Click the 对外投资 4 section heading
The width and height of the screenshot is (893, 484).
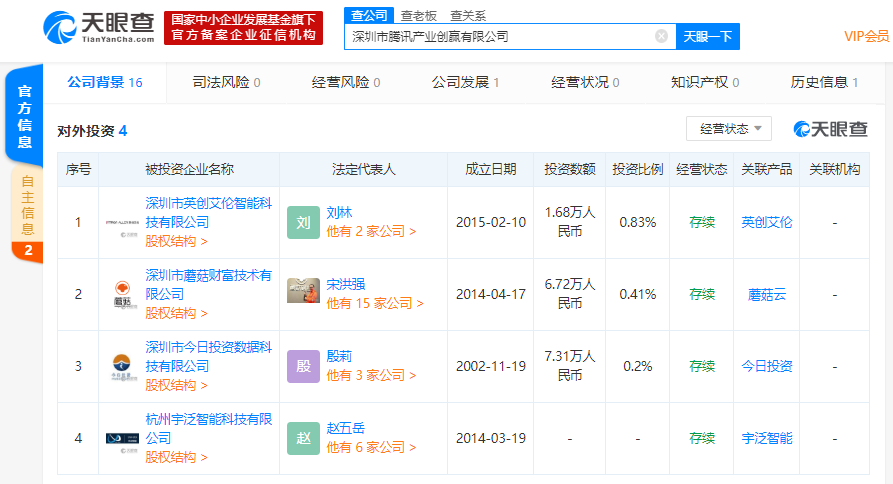point(92,131)
